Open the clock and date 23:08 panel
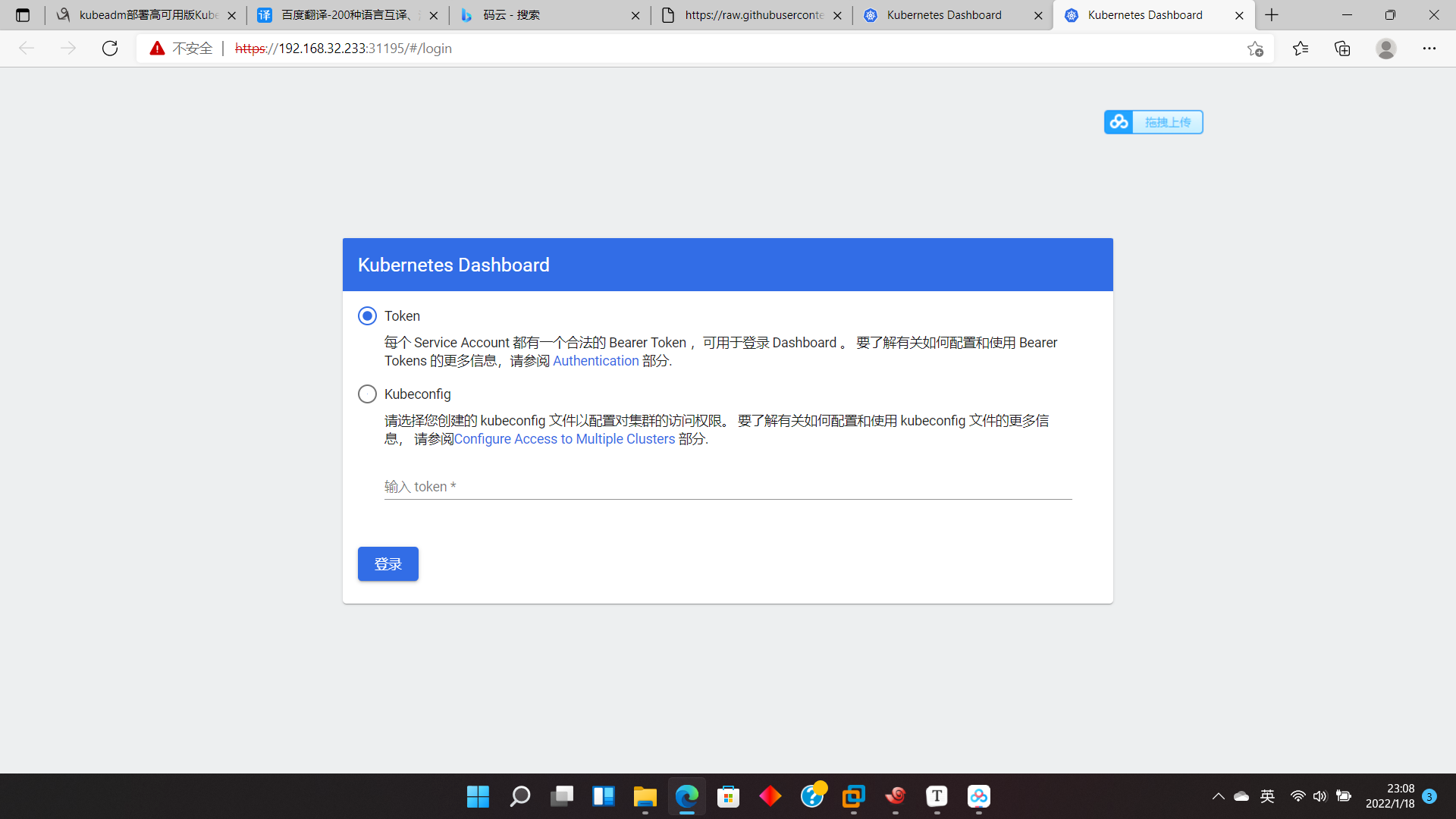Image resolution: width=1456 pixels, height=819 pixels. (x=1390, y=796)
